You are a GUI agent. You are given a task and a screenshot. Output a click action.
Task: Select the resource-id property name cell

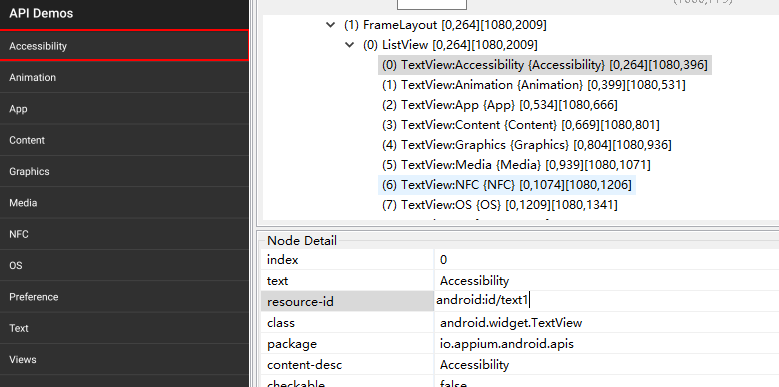coord(347,302)
